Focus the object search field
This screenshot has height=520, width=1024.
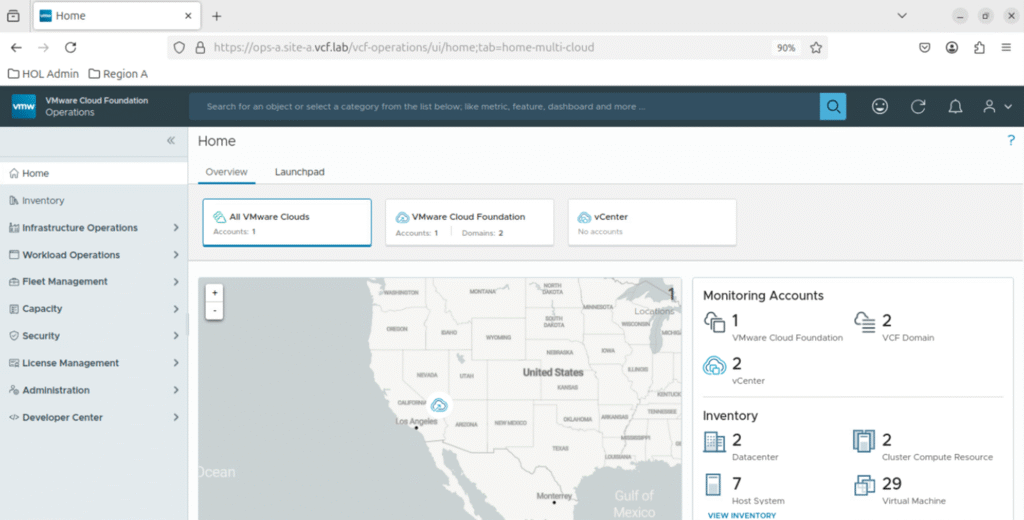pyautogui.click(x=504, y=106)
